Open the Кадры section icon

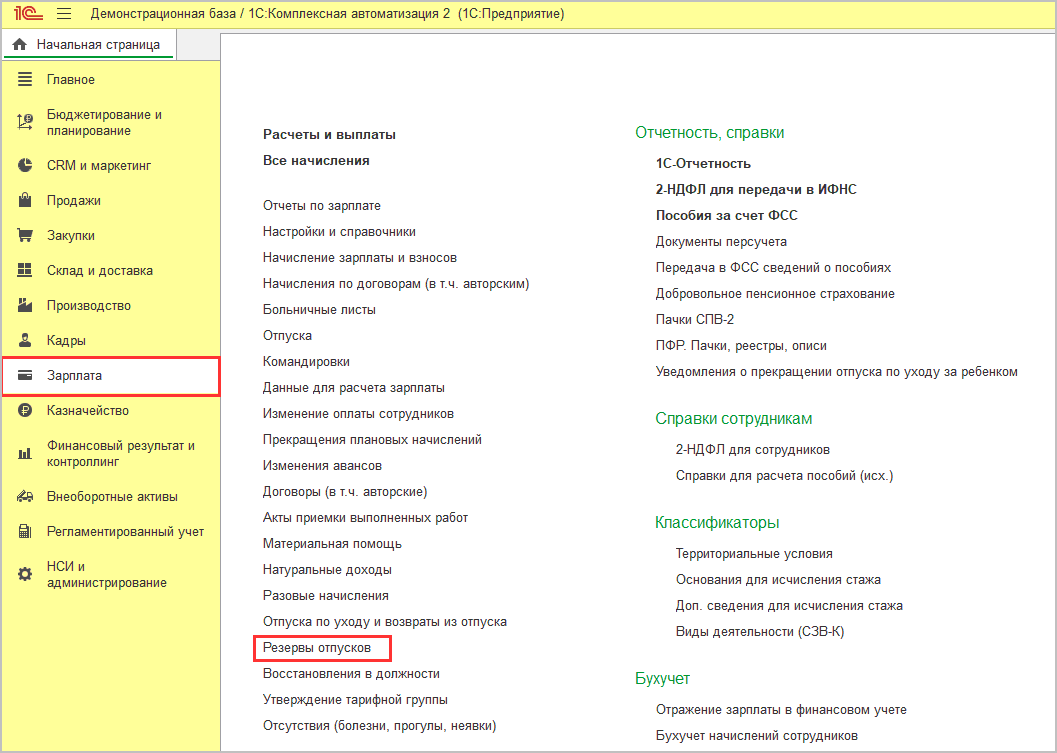coord(24,341)
